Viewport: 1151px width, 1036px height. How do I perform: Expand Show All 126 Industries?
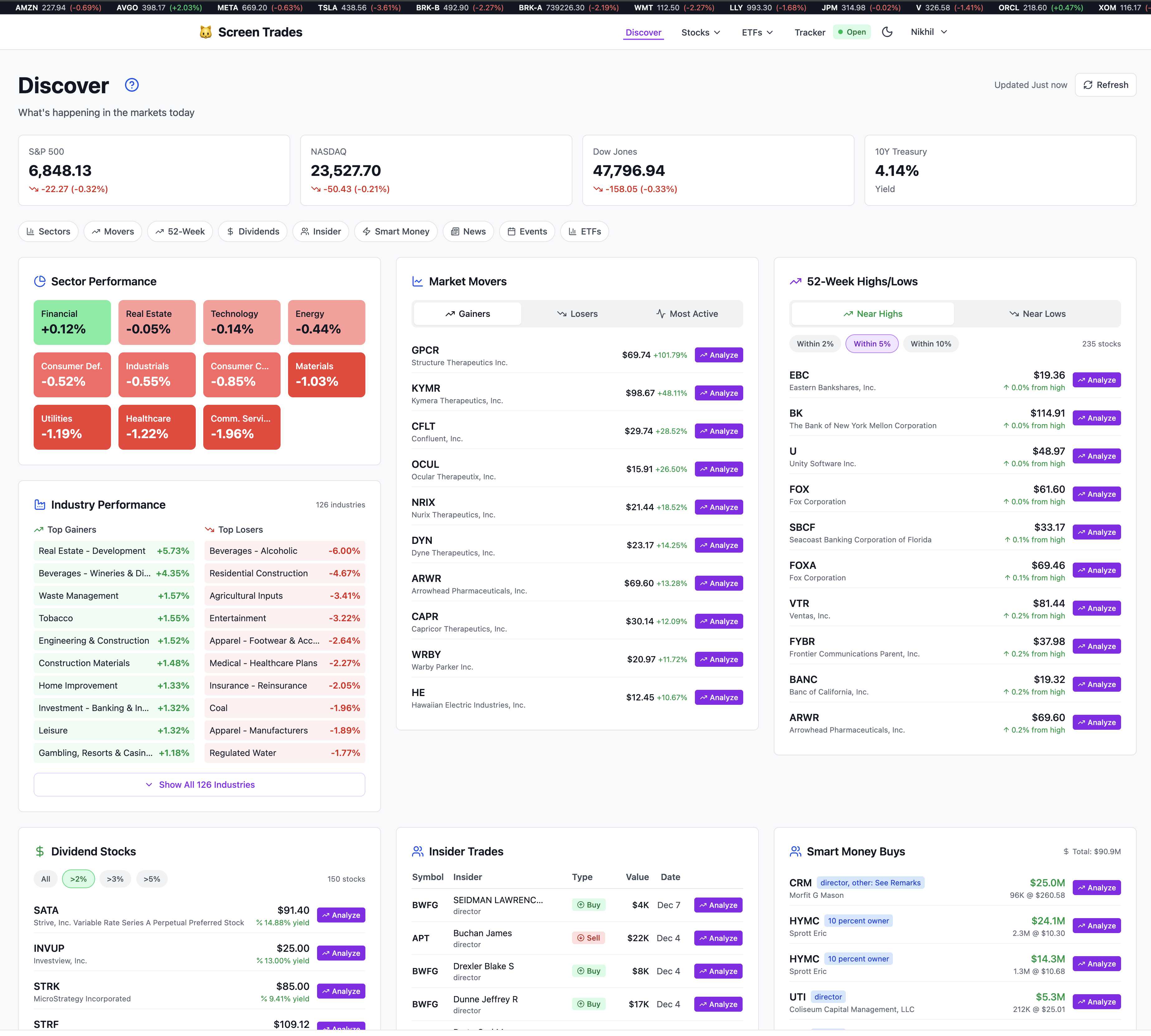pyautogui.click(x=199, y=784)
